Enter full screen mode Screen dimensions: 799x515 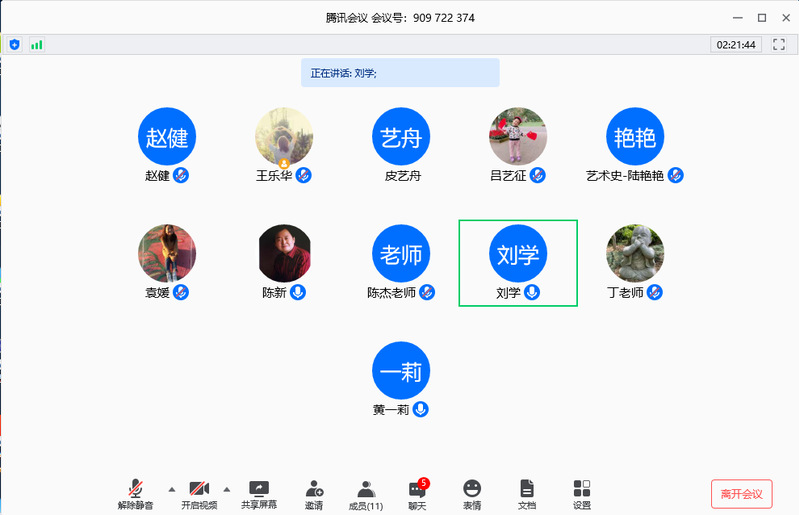point(779,45)
